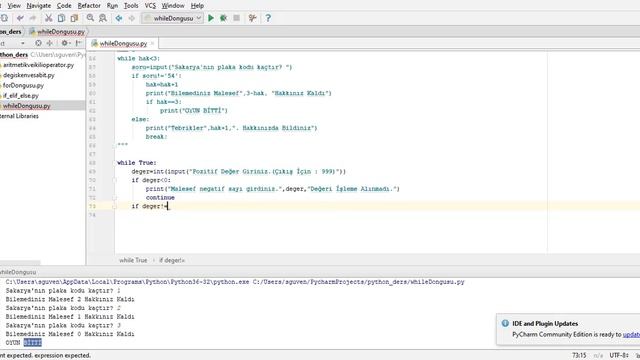Viewport: 640px width, 360px height.
Task: Open the View menu
Action: (14, 6)
